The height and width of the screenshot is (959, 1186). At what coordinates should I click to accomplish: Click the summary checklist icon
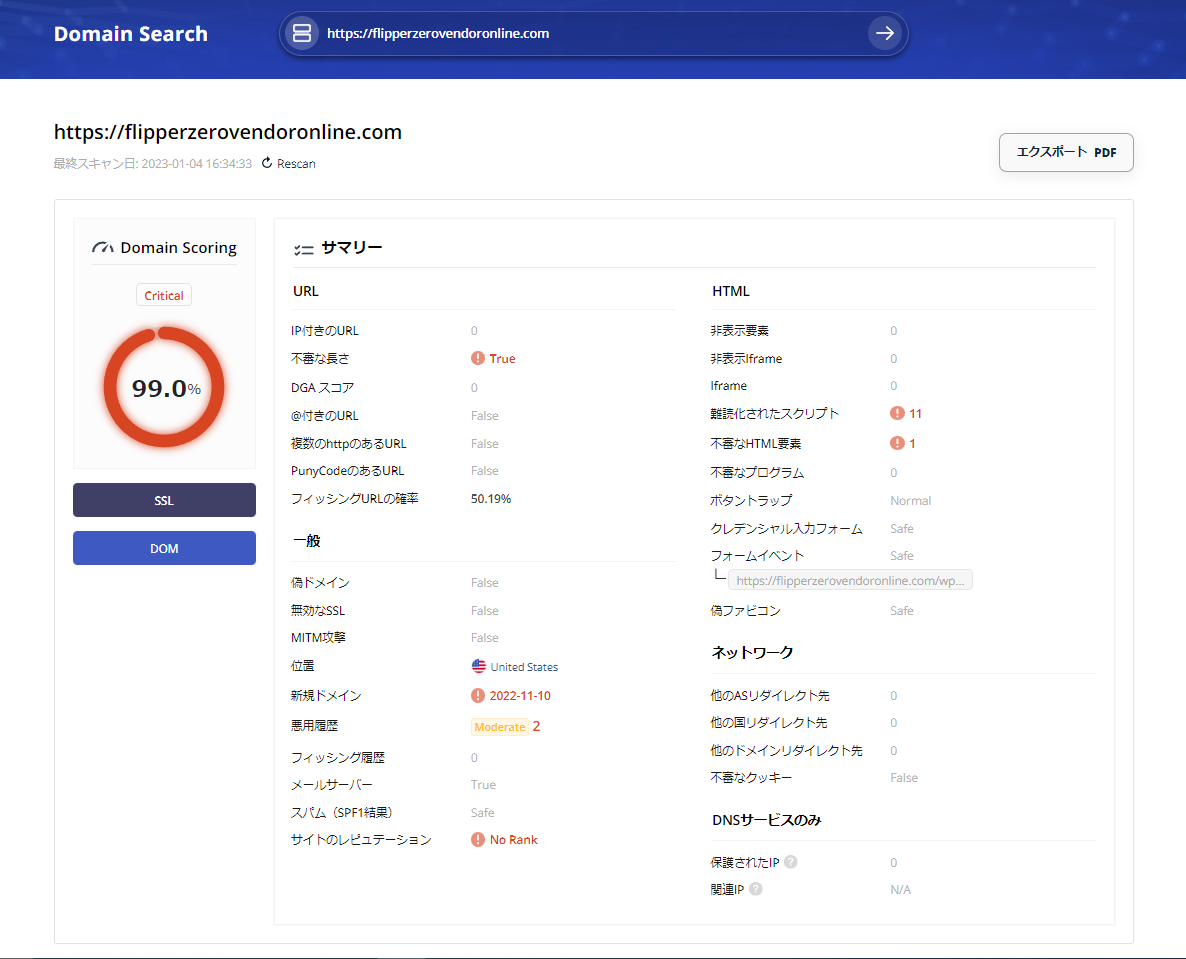303,249
